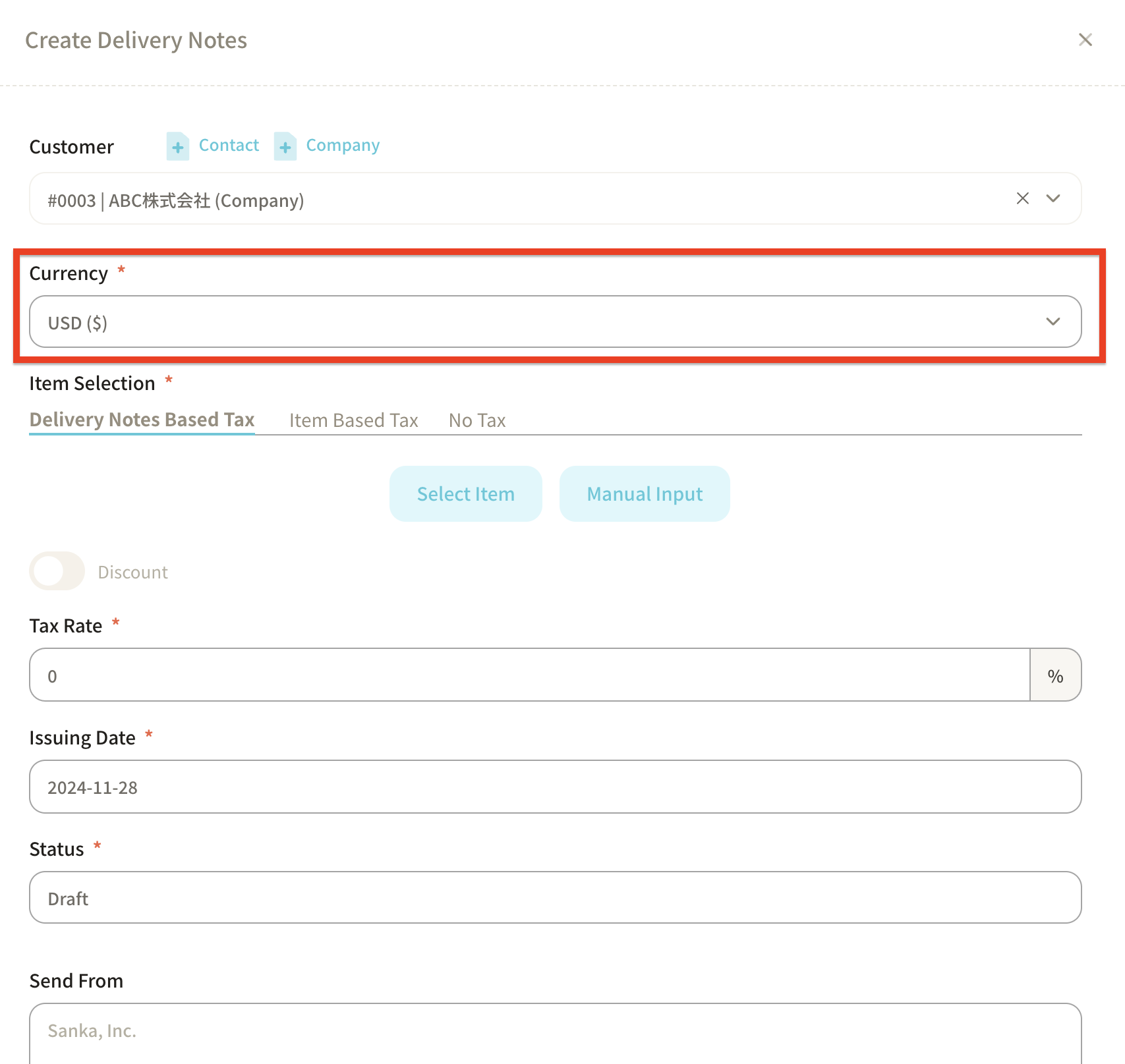Viewport: 1125px width, 1064px height.
Task: Click the Company link text
Action: tap(343, 145)
